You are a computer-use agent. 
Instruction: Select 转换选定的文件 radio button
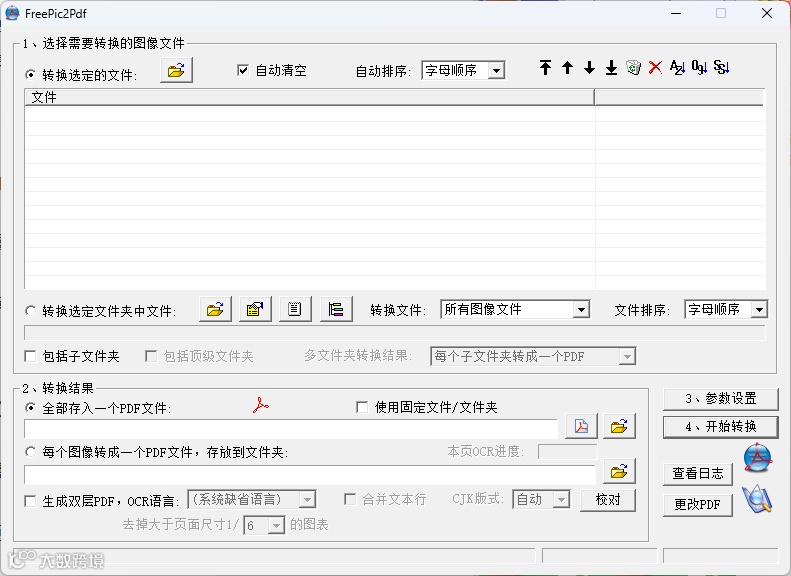point(31,75)
